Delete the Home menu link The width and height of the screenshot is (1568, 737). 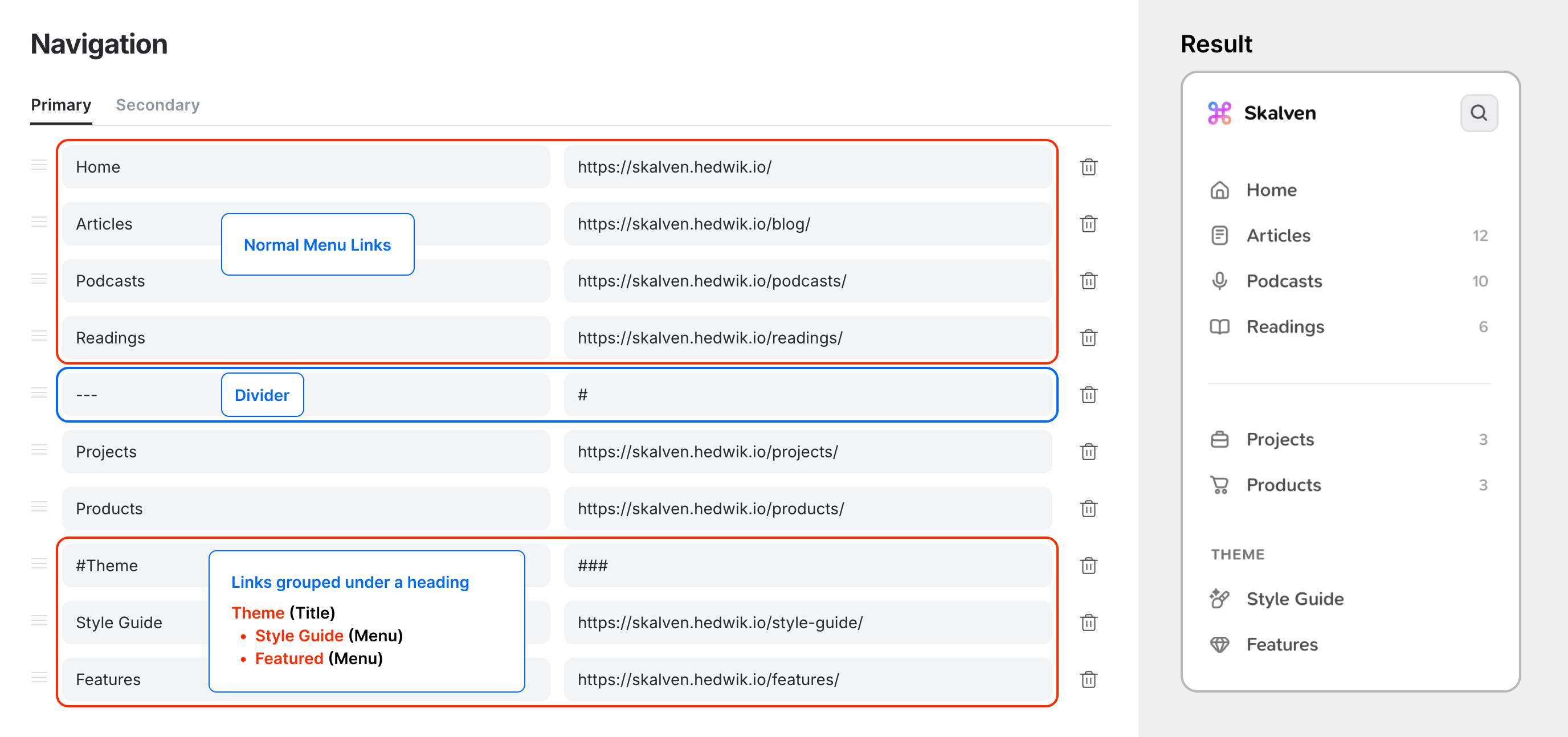(x=1088, y=167)
